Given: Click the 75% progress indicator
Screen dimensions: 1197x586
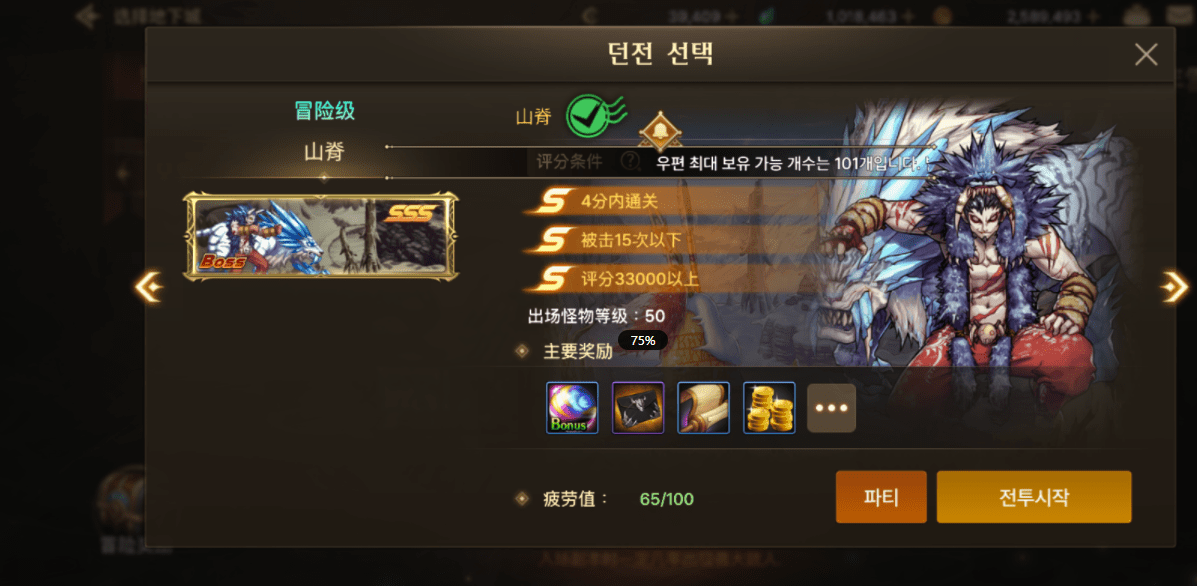Looking at the screenshot, I should point(643,340).
